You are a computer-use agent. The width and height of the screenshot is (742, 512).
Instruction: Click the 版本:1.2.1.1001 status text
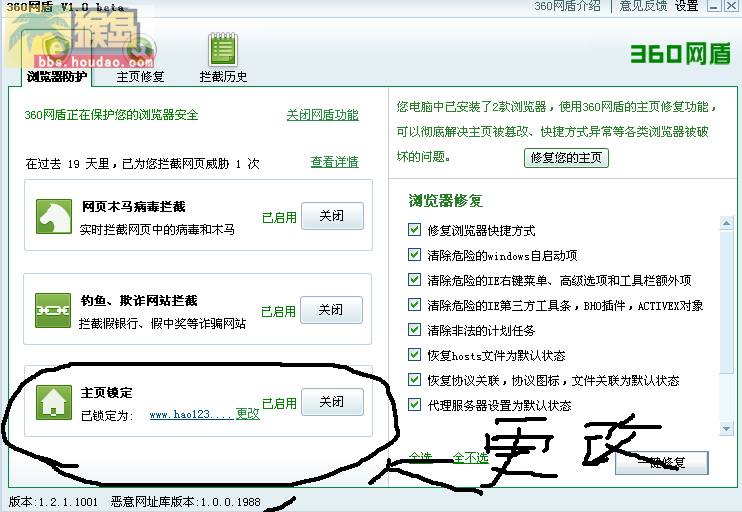pyautogui.click(x=53, y=502)
